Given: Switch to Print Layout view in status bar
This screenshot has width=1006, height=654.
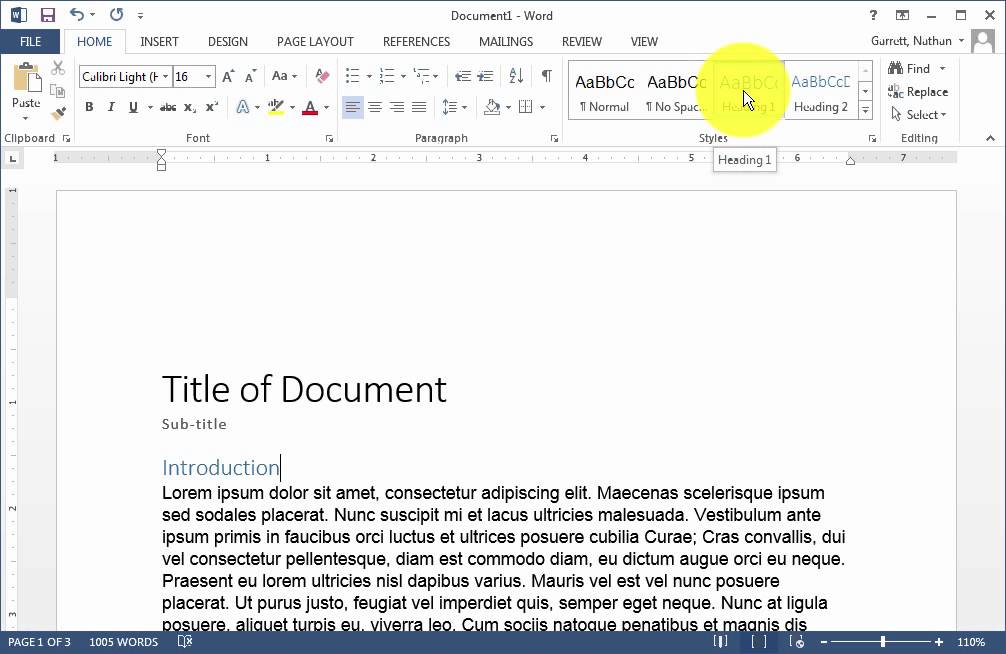Looking at the screenshot, I should [x=758, y=641].
